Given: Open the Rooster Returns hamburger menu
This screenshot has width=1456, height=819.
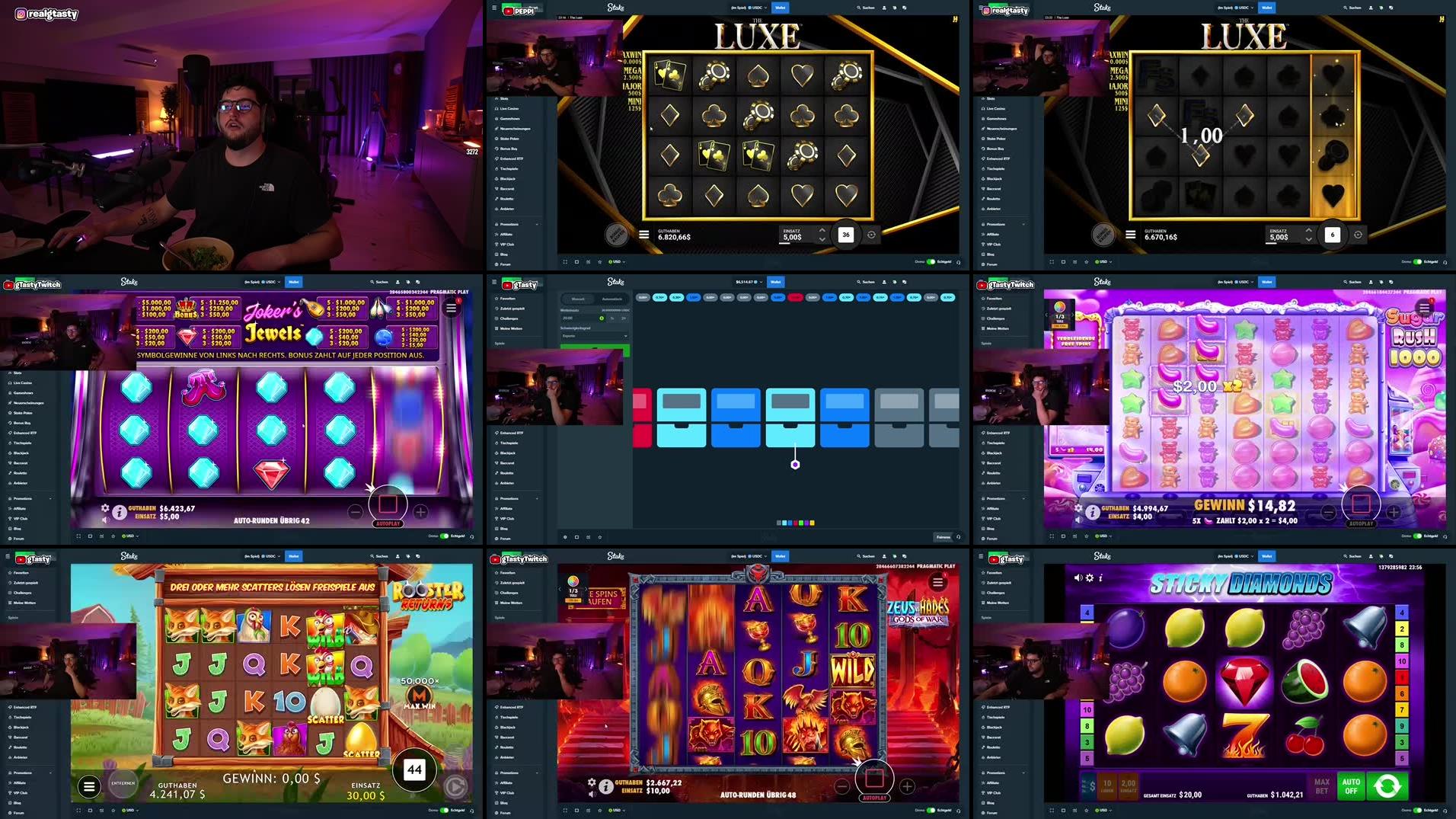Looking at the screenshot, I should pos(89,786).
